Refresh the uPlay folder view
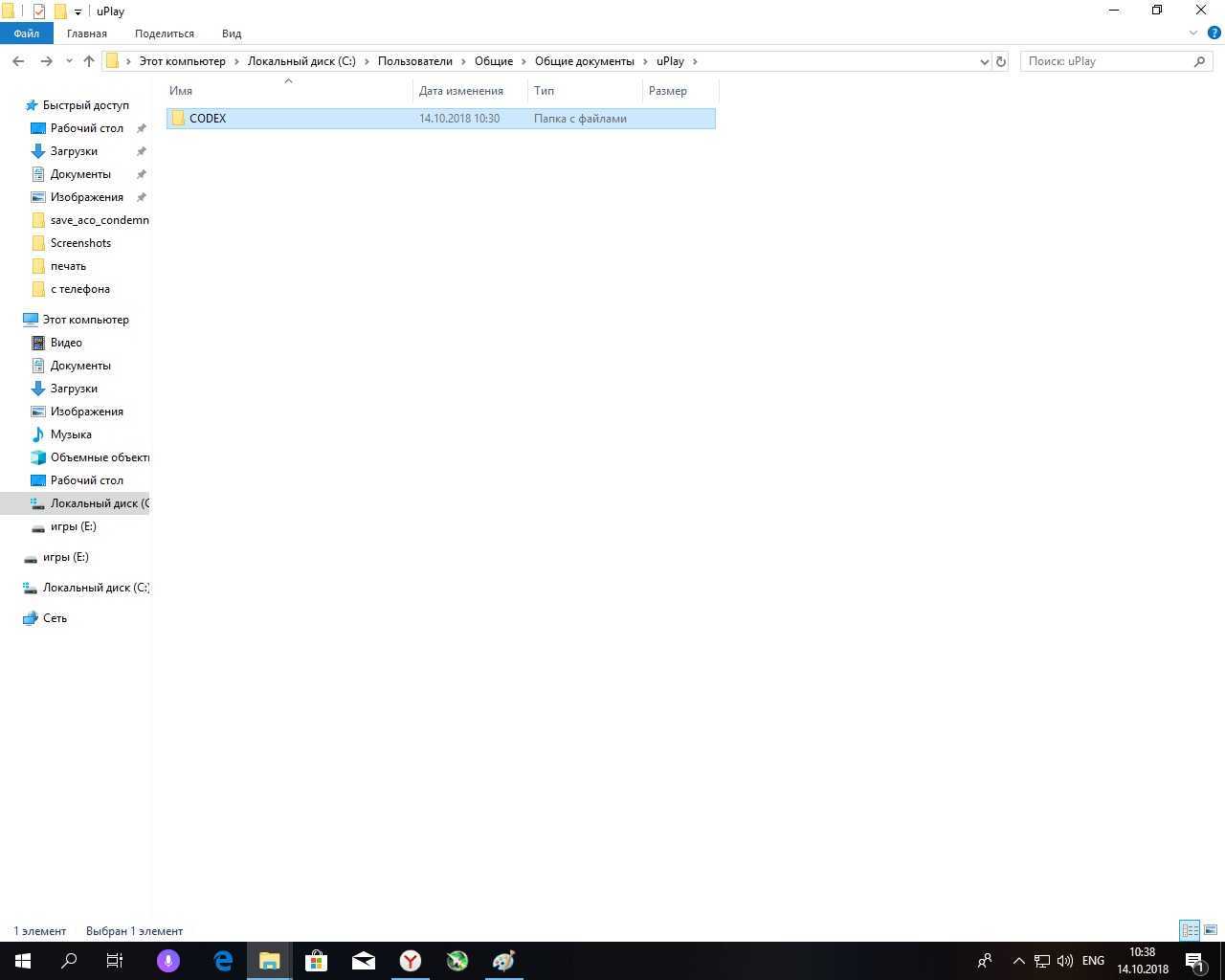The height and width of the screenshot is (980, 1225). (x=1001, y=61)
